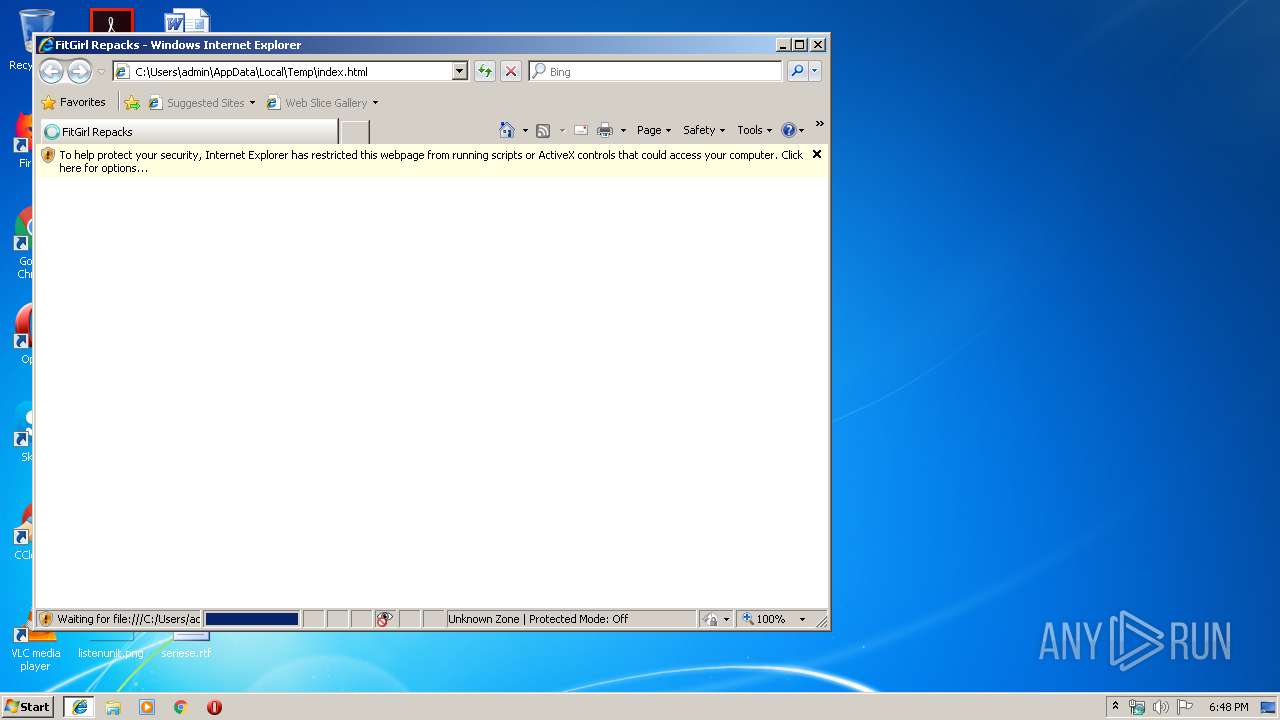Launch Chrome from the taskbar
This screenshot has width=1280, height=720.
[181, 707]
